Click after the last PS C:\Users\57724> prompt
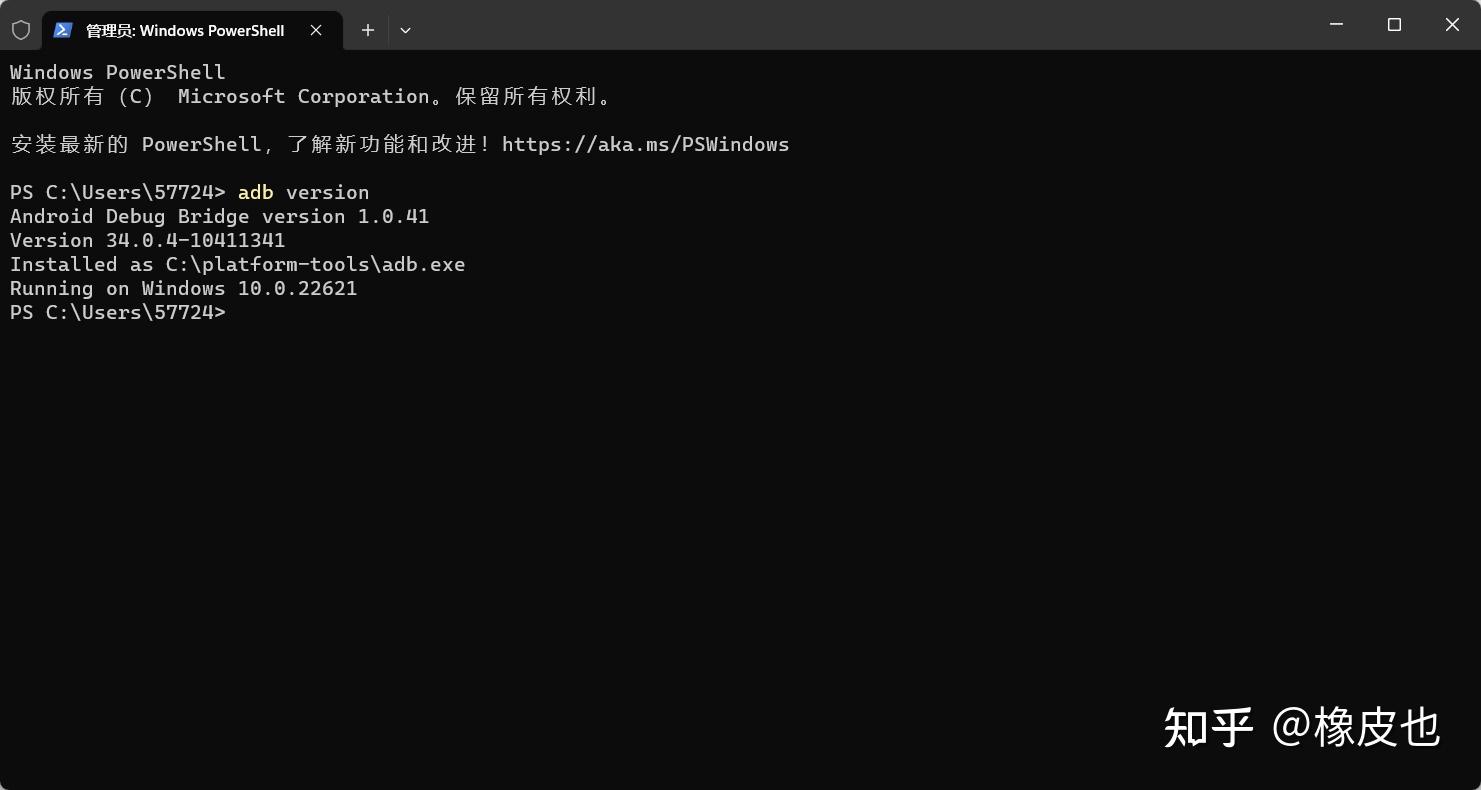This screenshot has height=790, width=1481. pos(240,312)
